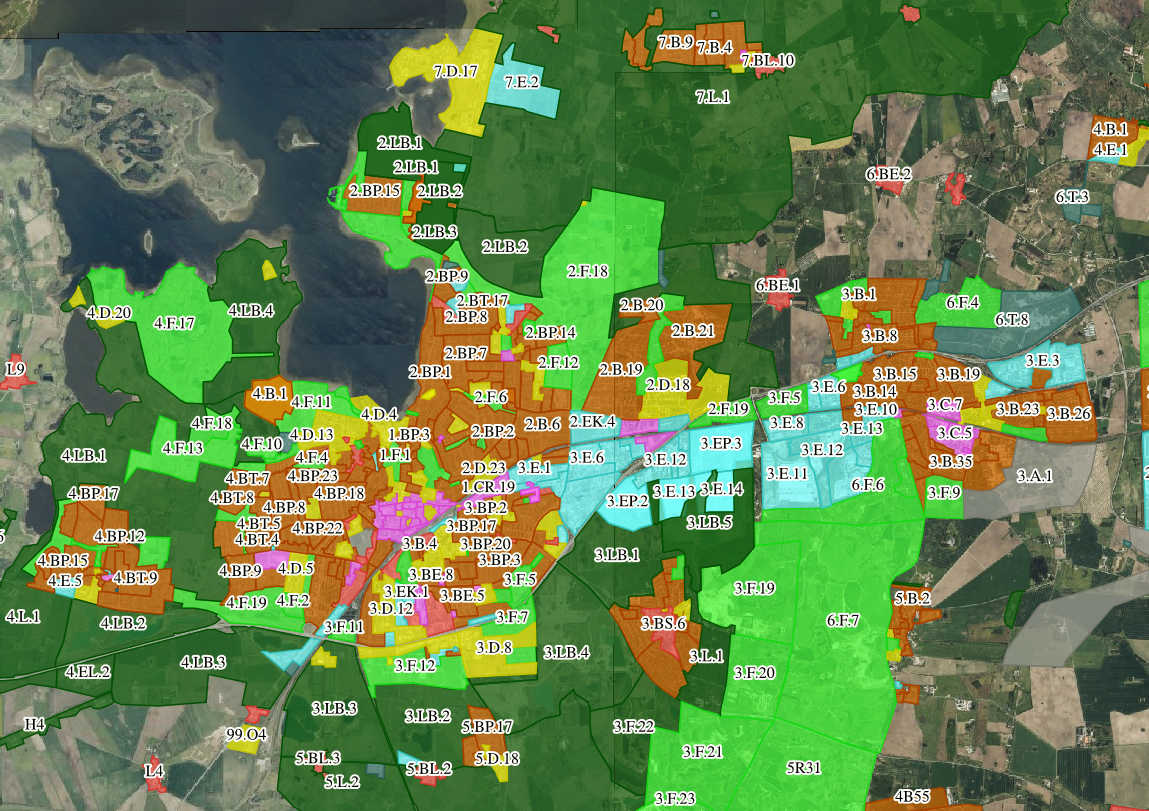Click the 3.BS.6 residential zone
The height and width of the screenshot is (811, 1149).
pyautogui.click(x=662, y=625)
